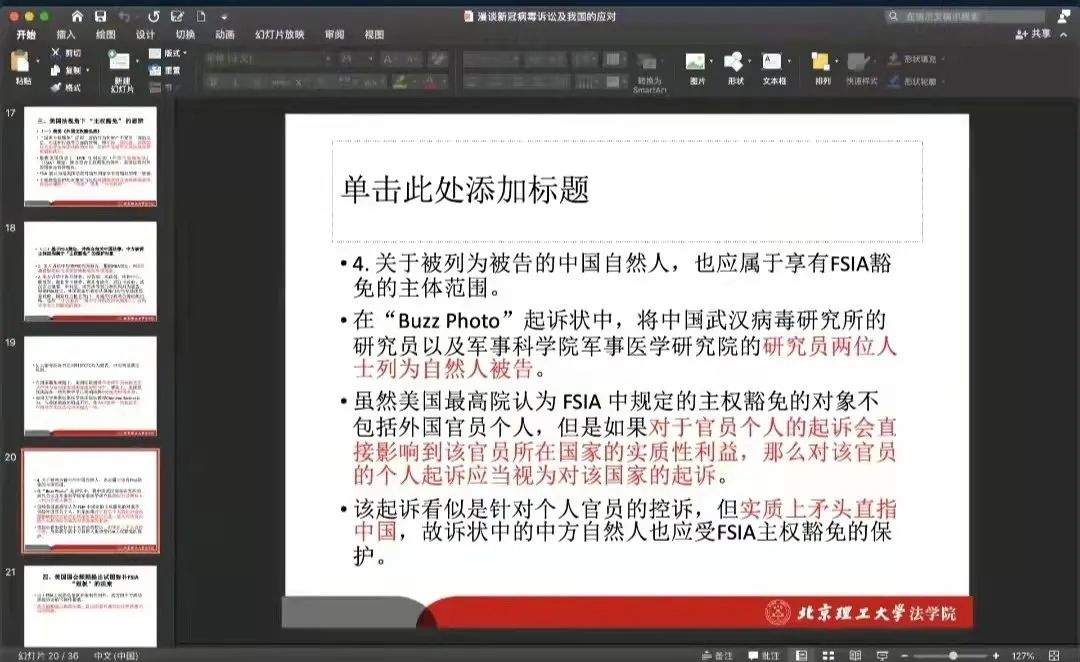This screenshot has width=1080, height=662.
Task: Click the Cut (剪切) scissors icon
Action: [56, 52]
